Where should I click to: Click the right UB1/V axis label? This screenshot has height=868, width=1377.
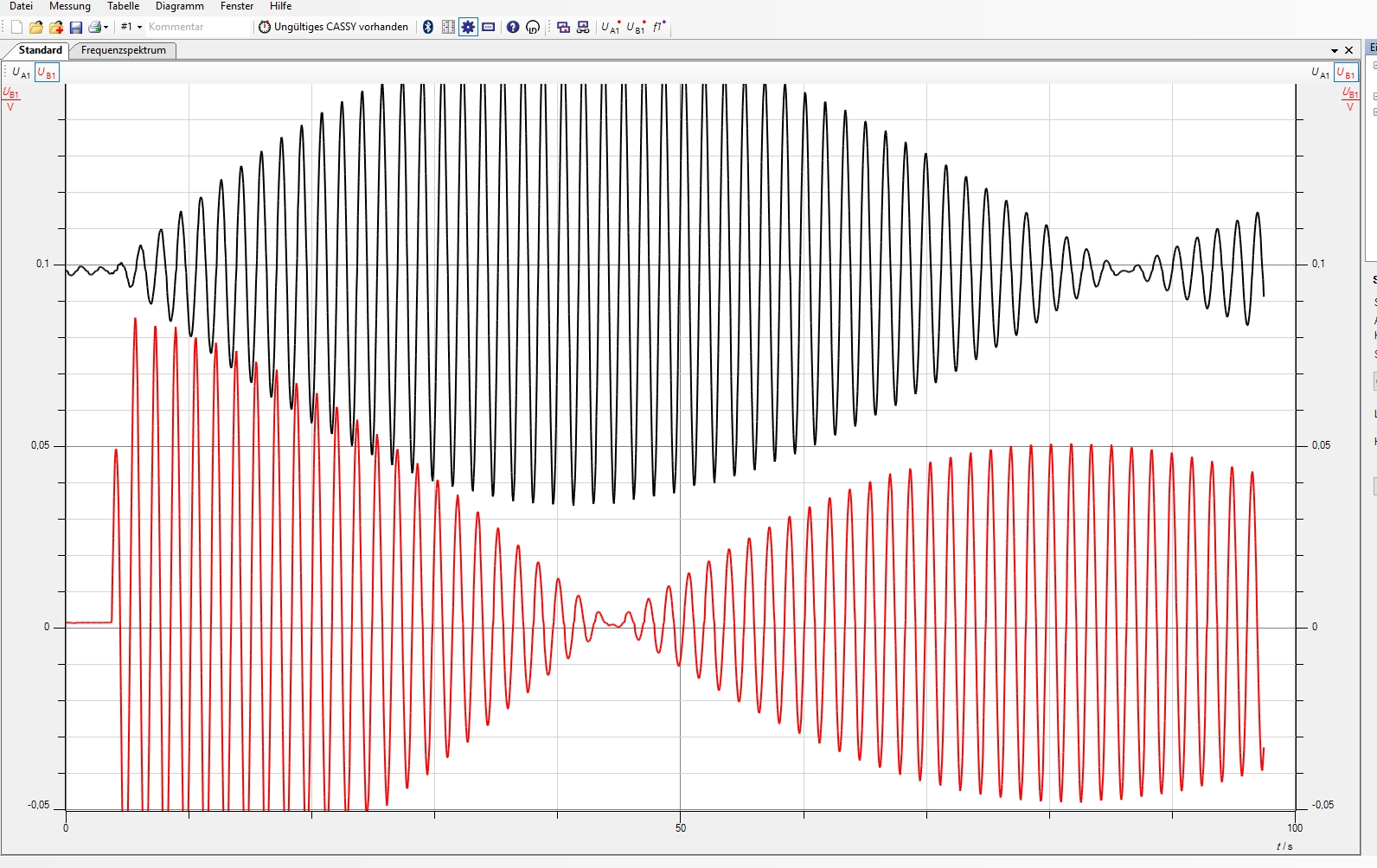coord(1350,99)
